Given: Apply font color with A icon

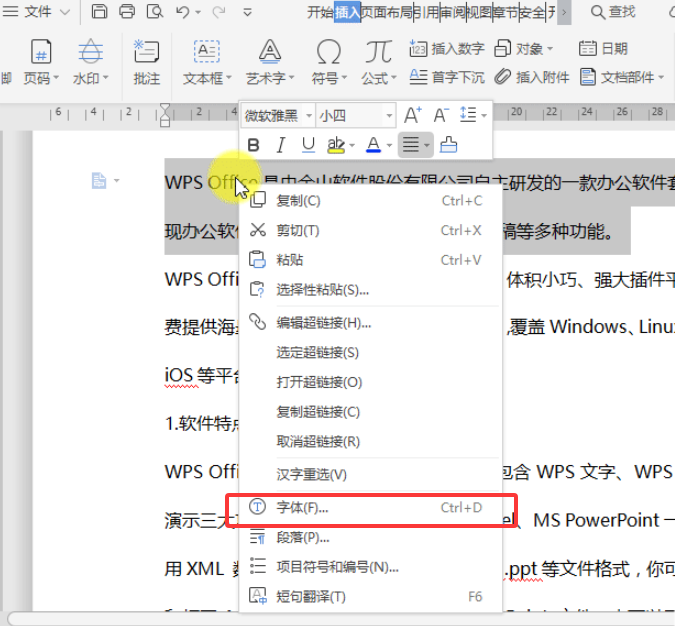Looking at the screenshot, I should 373,145.
